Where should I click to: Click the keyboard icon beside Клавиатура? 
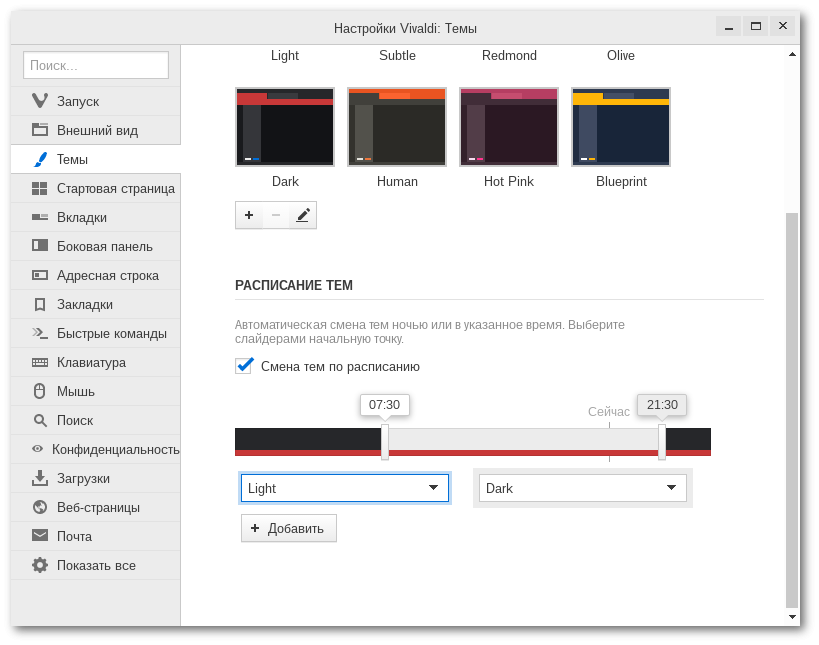click(40, 362)
